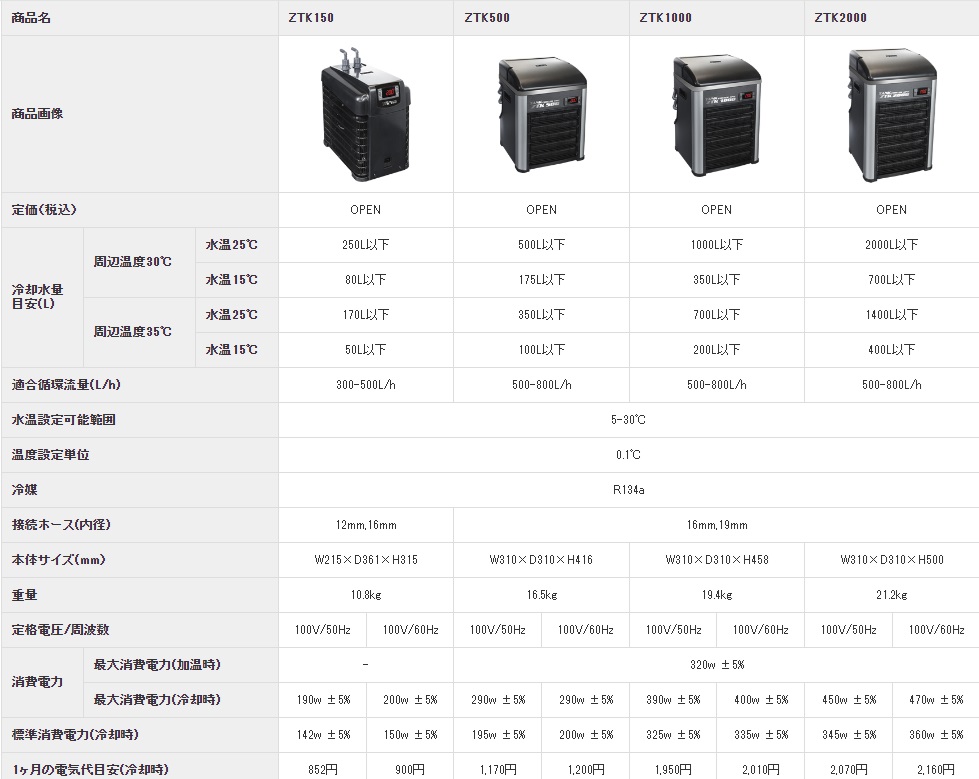The image size is (979, 779).
Task: Click the 定価(税込) row label
Action: (44, 210)
